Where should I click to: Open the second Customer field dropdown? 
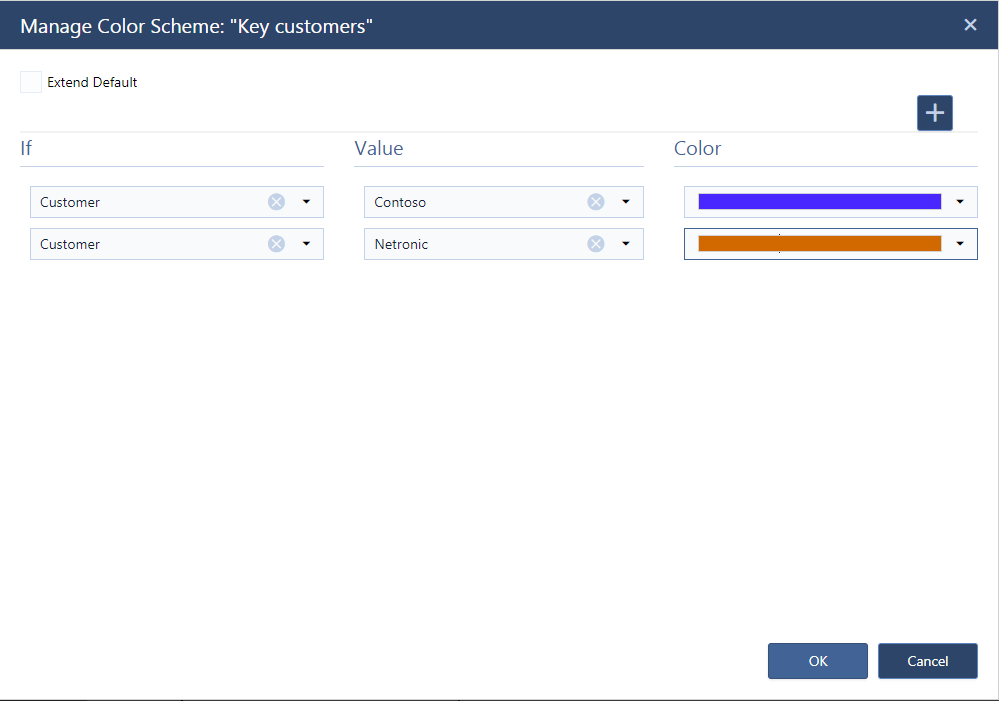point(307,243)
